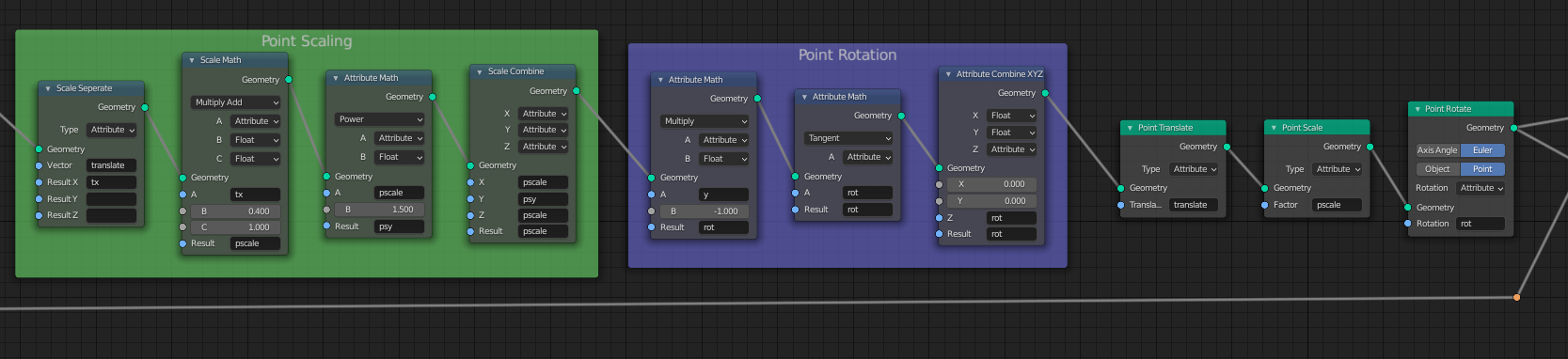Adjust Scale Math C value 1.000
Viewport: 1568px width, 359px height.
(x=236, y=227)
